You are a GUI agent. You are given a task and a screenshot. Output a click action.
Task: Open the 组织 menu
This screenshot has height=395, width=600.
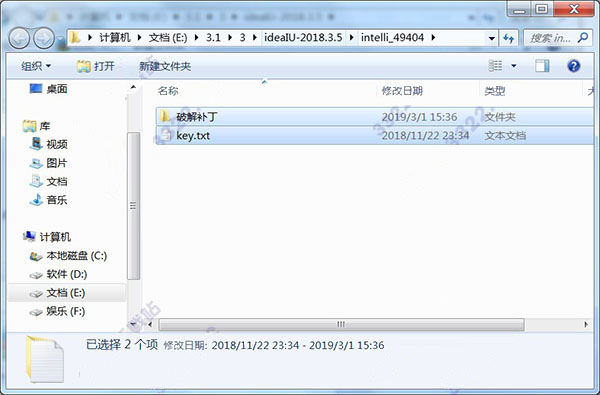pos(36,66)
